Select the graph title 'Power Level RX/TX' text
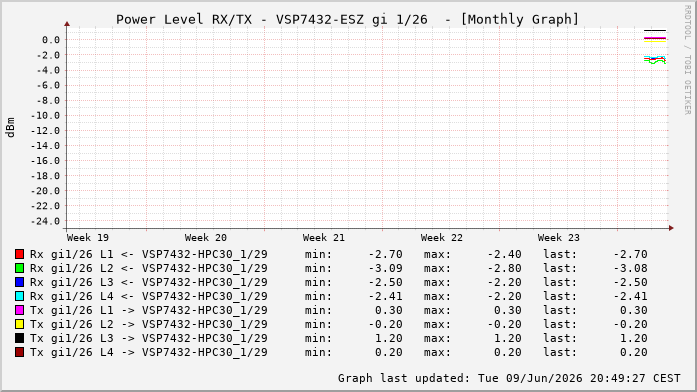The width and height of the screenshot is (697, 392). click(184, 20)
